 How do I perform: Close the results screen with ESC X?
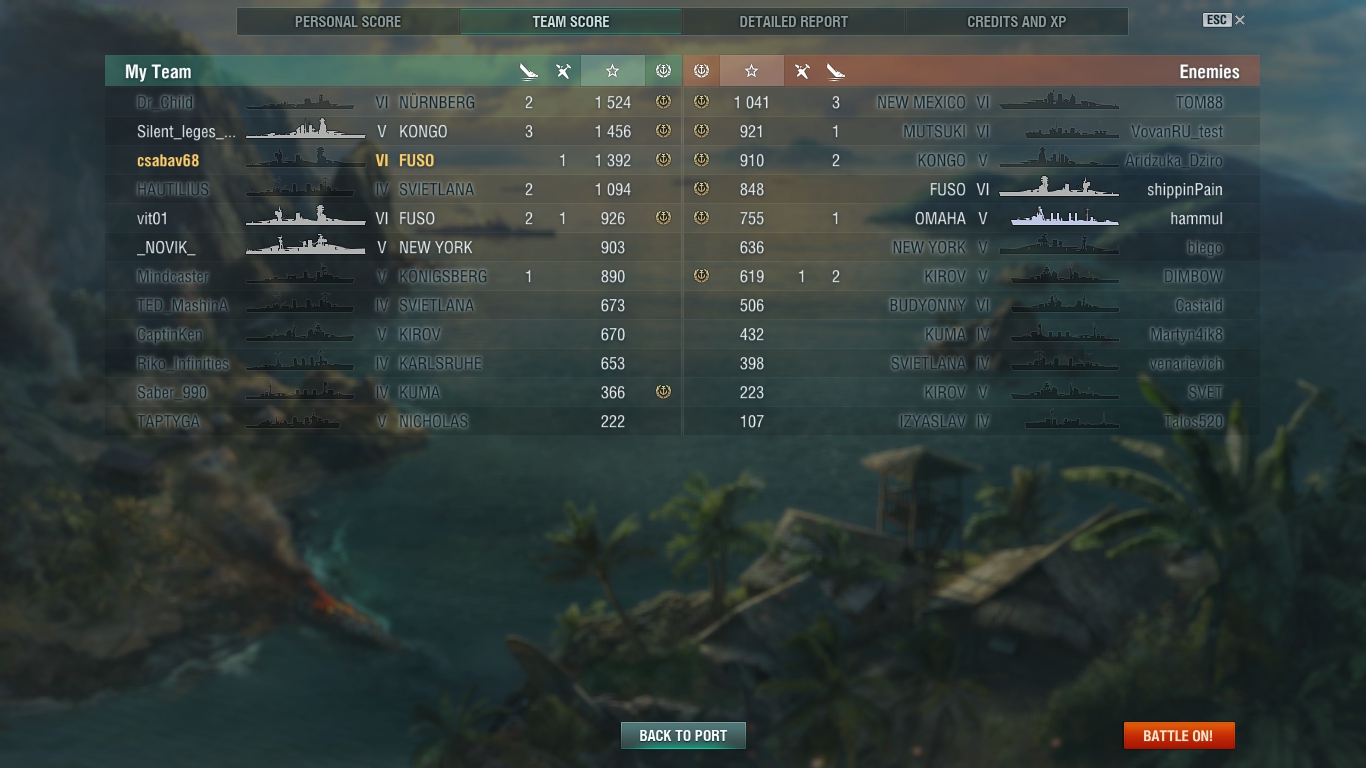1224,20
